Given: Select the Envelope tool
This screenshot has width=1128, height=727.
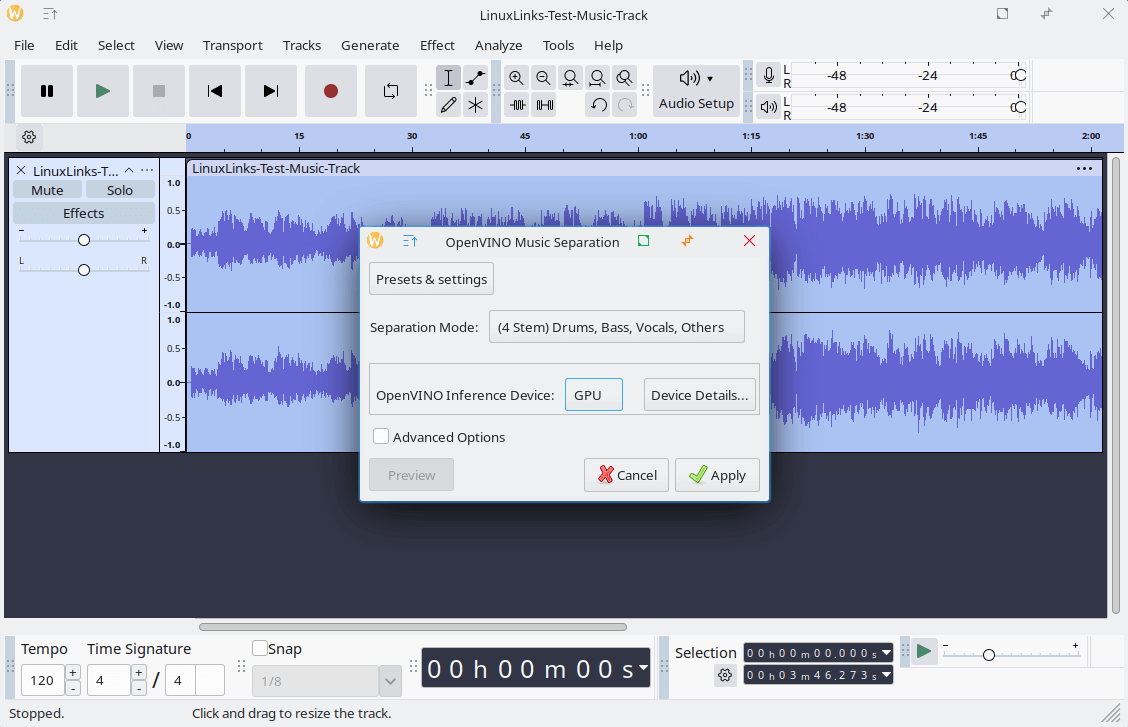Looking at the screenshot, I should pos(476,78).
